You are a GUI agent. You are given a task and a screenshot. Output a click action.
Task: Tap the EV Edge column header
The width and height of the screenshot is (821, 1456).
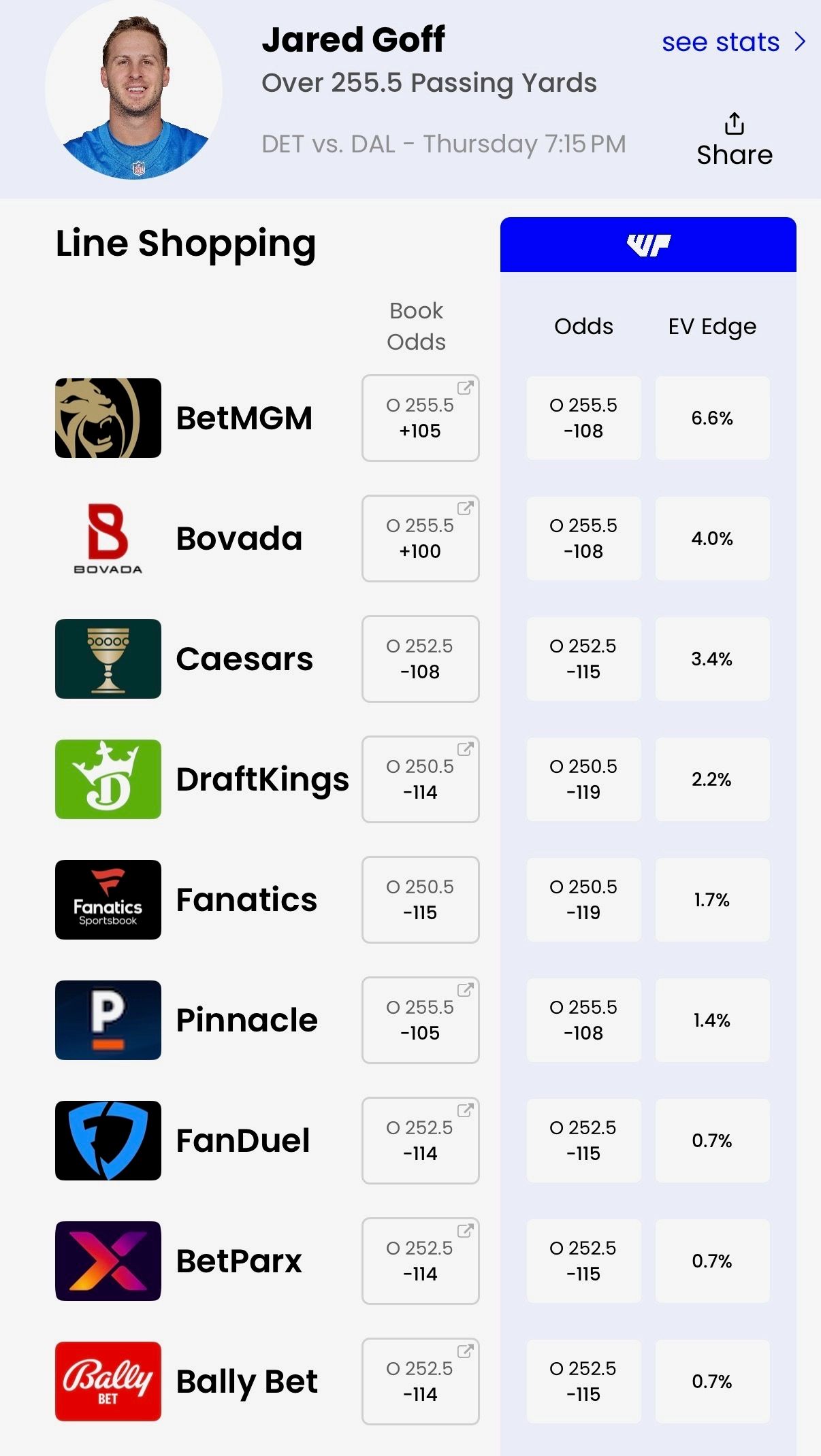click(x=712, y=327)
